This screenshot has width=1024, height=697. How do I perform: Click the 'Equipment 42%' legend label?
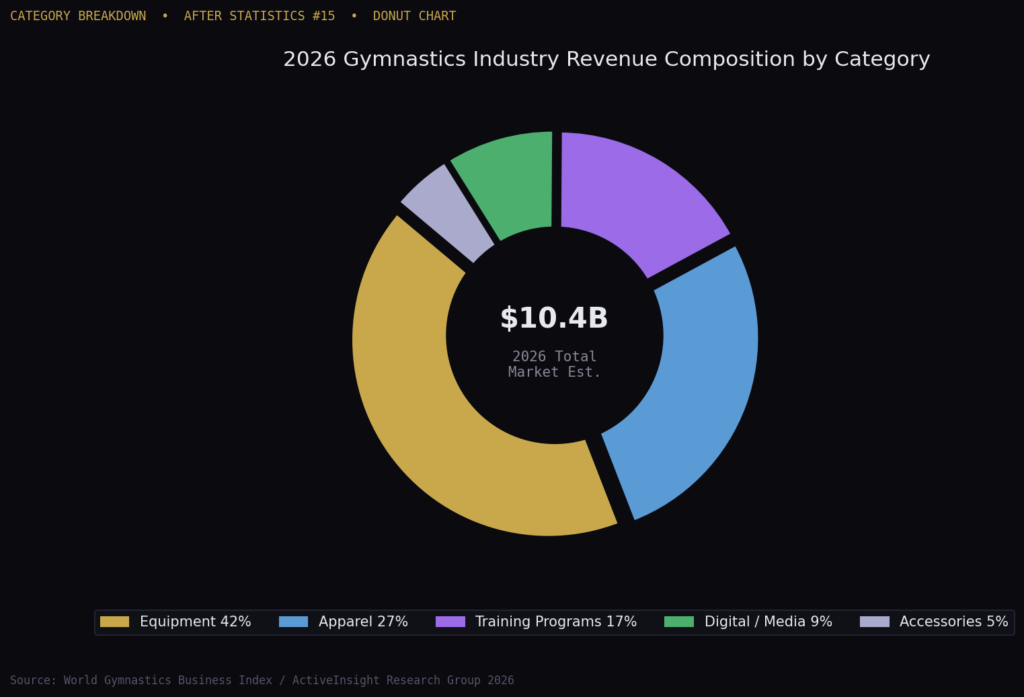(195, 621)
